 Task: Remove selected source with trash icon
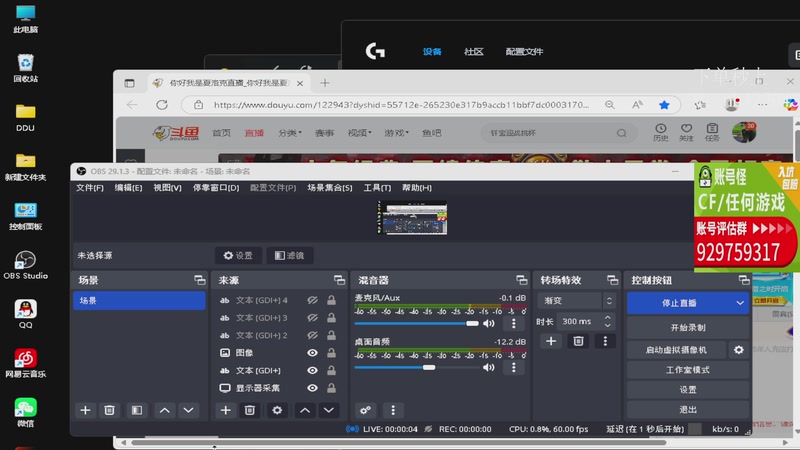click(x=249, y=410)
